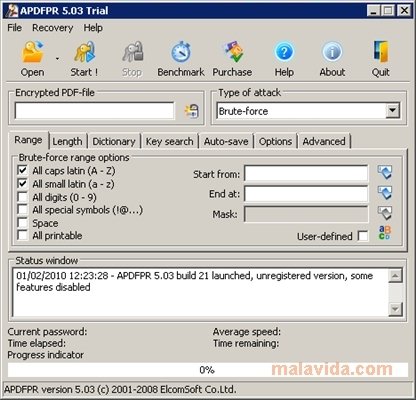Screen dimensions: 416x400
Task: Click icon next to Start from field
Action: click(x=385, y=172)
